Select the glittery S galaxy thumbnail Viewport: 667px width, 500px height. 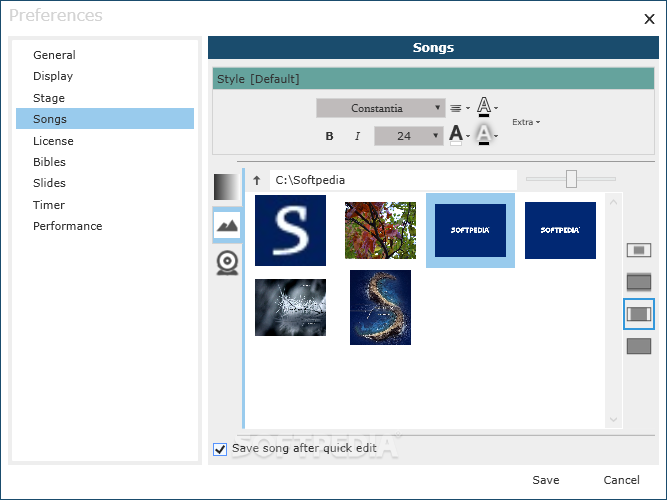[380, 307]
